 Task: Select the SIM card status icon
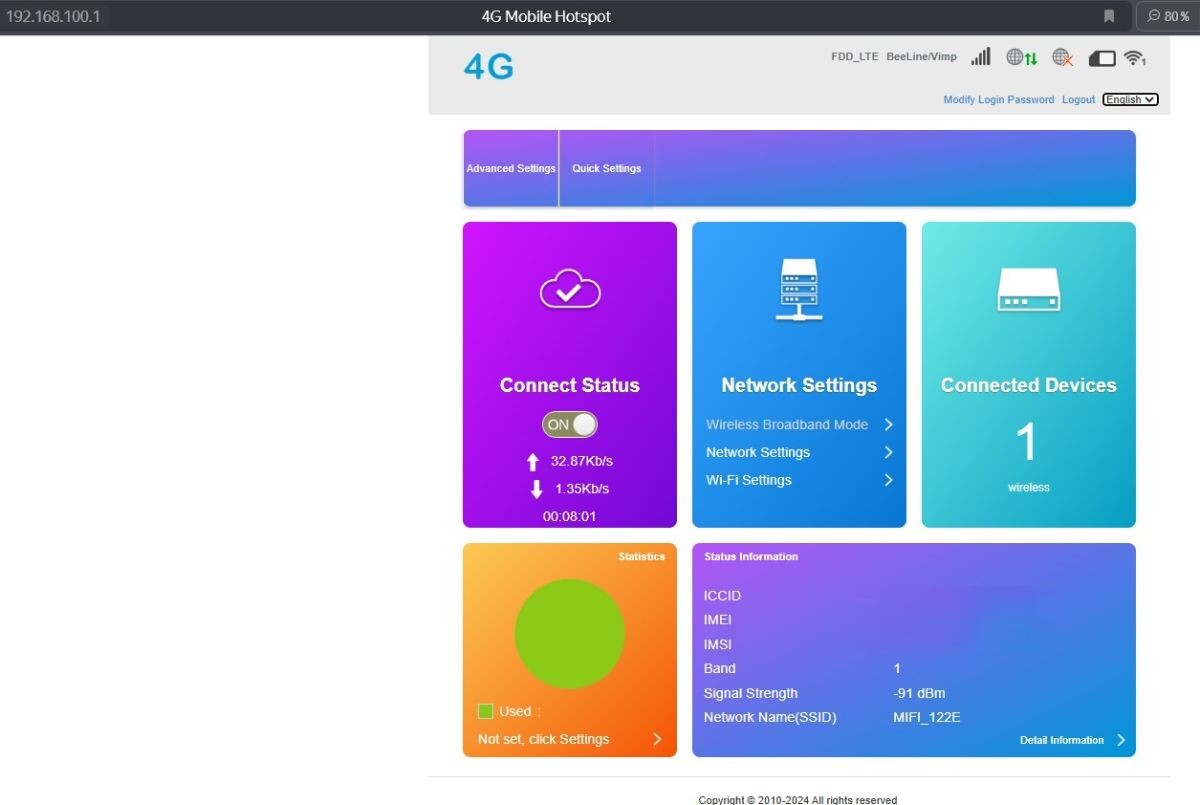click(1101, 57)
